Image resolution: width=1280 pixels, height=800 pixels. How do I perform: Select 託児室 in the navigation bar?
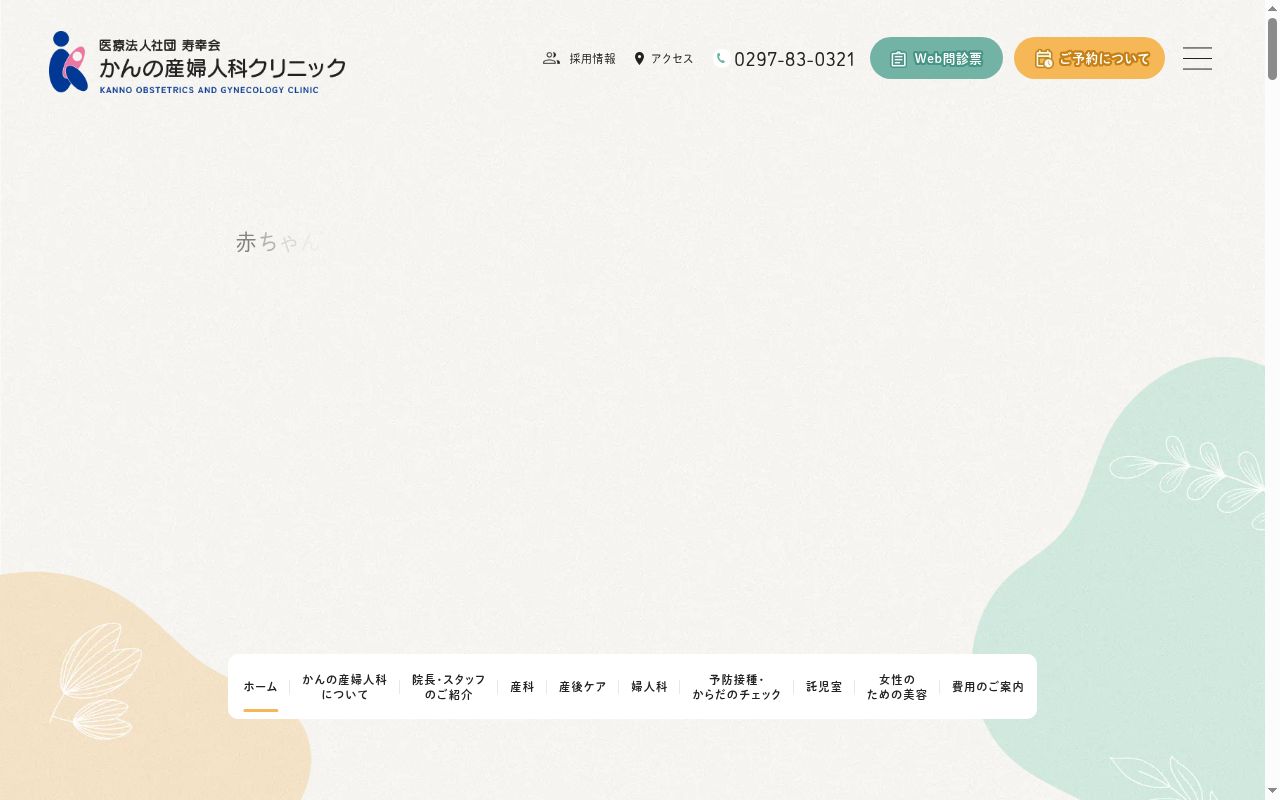(x=824, y=687)
